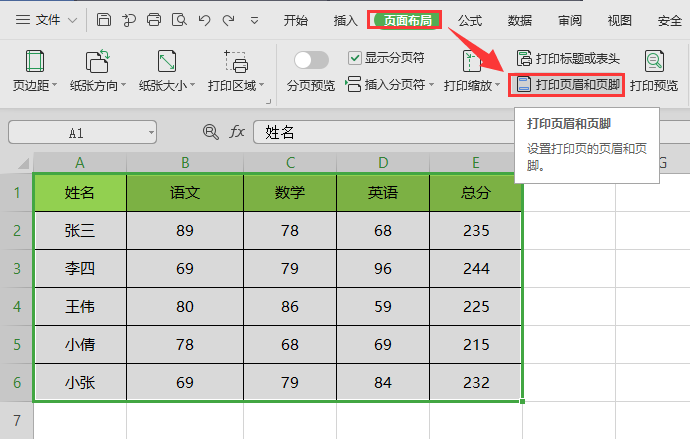Image resolution: width=690 pixels, height=439 pixels.
Task: Expand the 打印区域 dropdown arrow
Action: (261, 84)
